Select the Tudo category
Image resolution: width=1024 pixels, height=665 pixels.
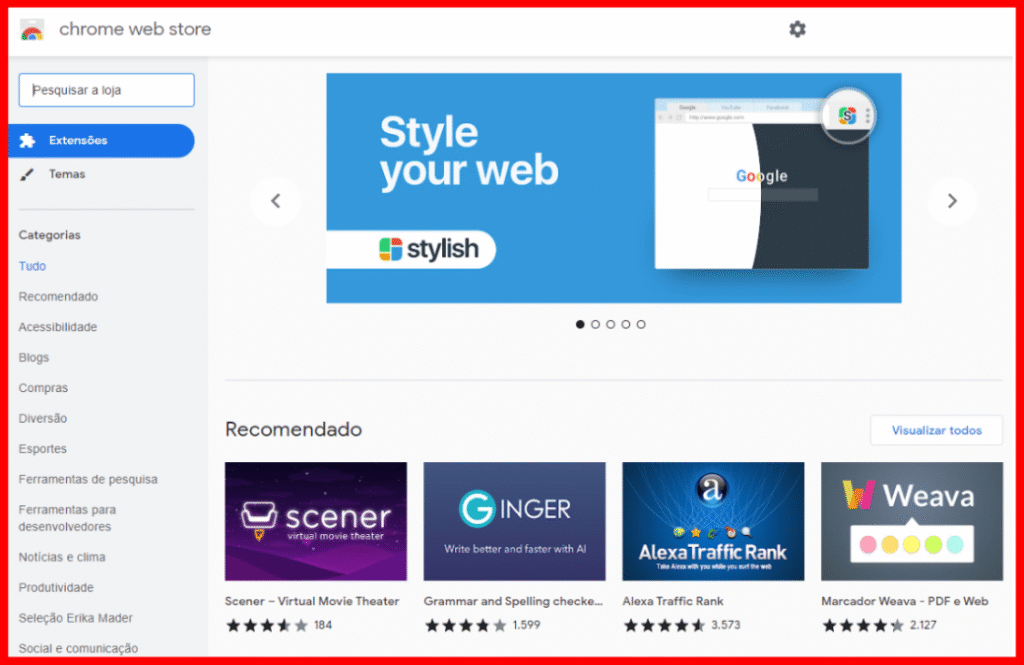coord(32,266)
